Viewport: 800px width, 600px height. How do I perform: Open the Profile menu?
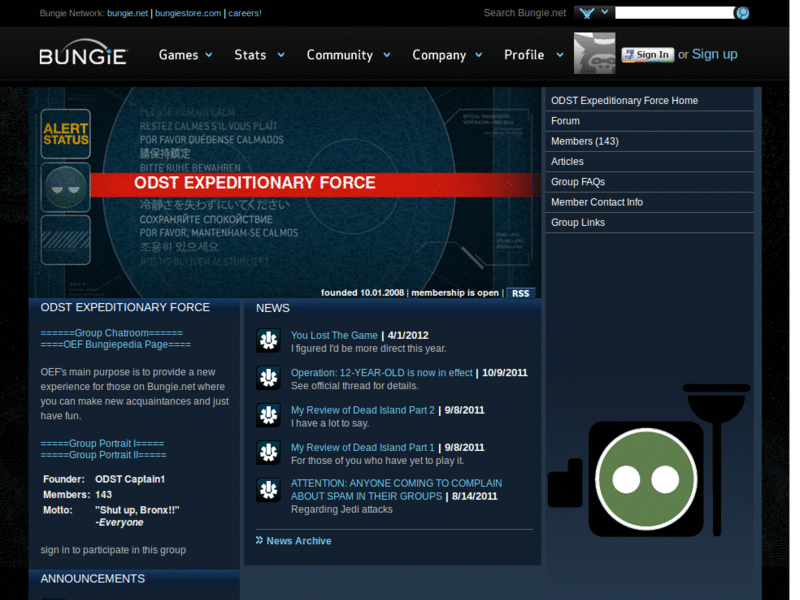pyautogui.click(x=524, y=55)
